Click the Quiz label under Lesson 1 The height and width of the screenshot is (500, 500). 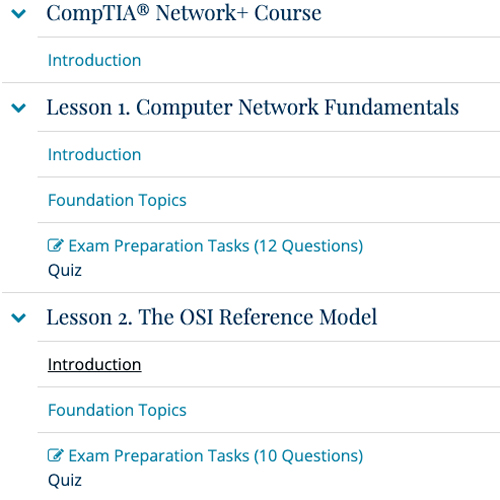tap(65, 270)
